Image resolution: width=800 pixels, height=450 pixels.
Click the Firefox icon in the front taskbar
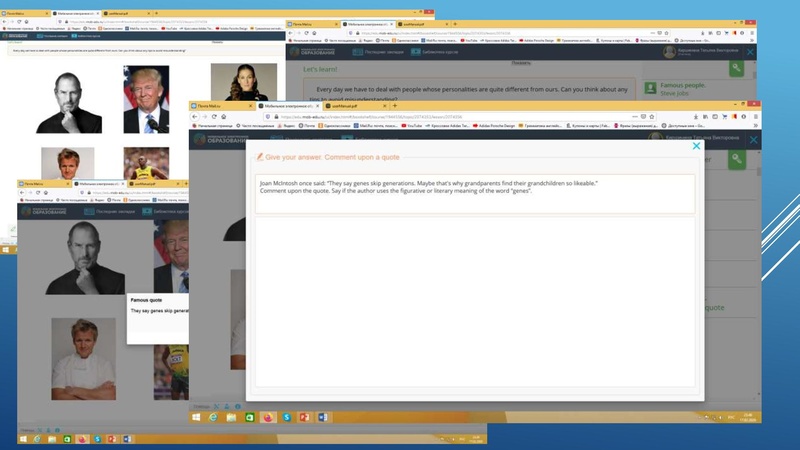267,416
